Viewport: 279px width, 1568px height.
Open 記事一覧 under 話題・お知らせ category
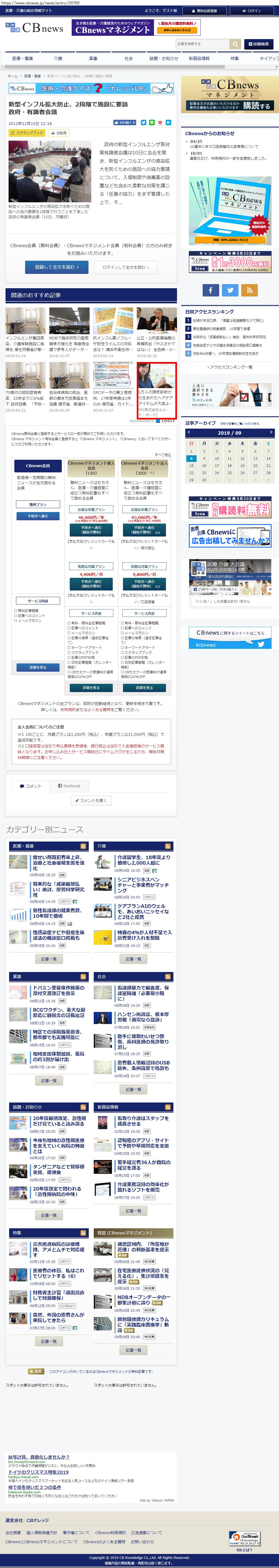(49, 1215)
